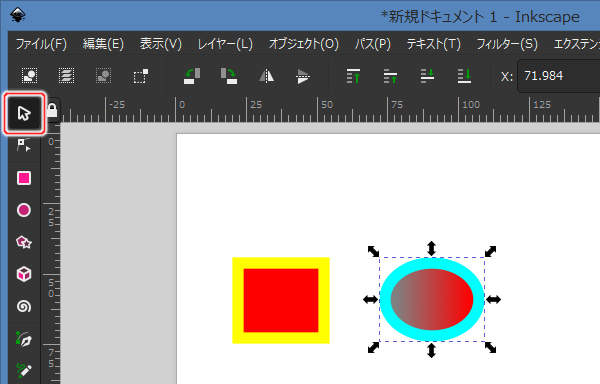
Task: Select the 3D box tool
Action: click(x=24, y=274)
